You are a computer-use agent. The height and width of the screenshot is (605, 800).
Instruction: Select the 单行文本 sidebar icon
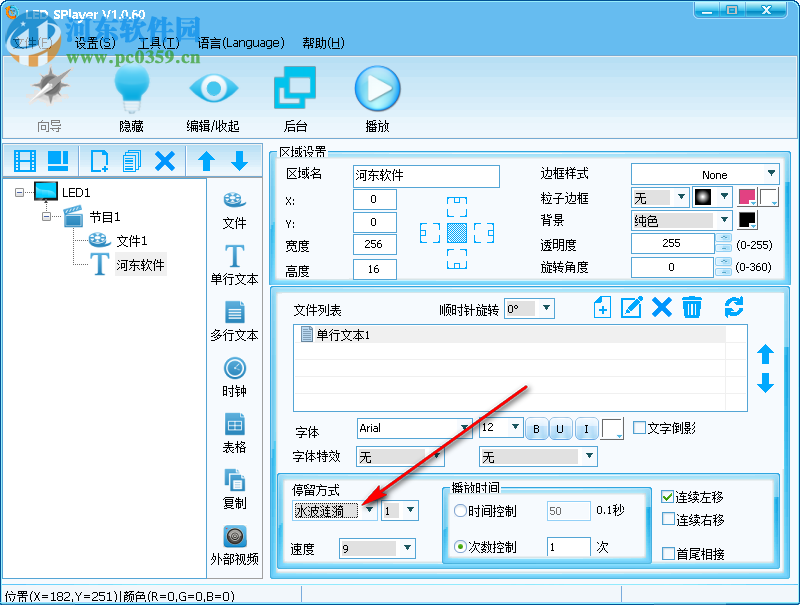pyautogui.click(x=234, y=261)
